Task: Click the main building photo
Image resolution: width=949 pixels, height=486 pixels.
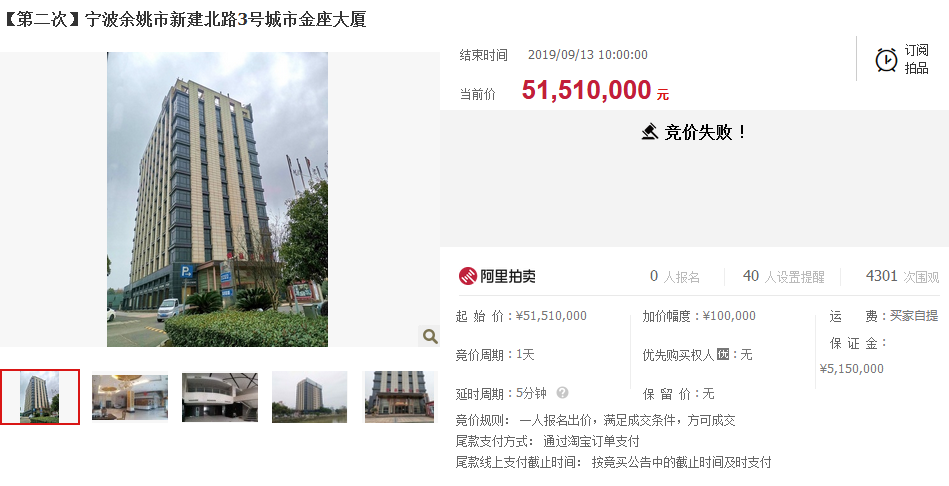Action: tap(217, 199)
